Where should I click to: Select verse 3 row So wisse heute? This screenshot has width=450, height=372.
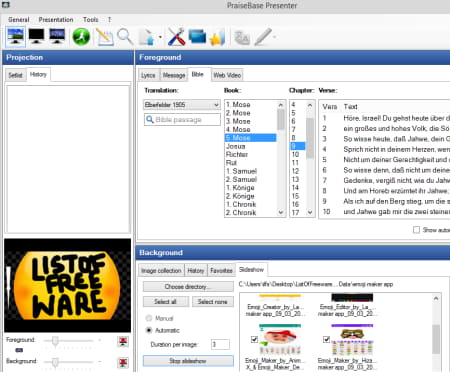385,139
